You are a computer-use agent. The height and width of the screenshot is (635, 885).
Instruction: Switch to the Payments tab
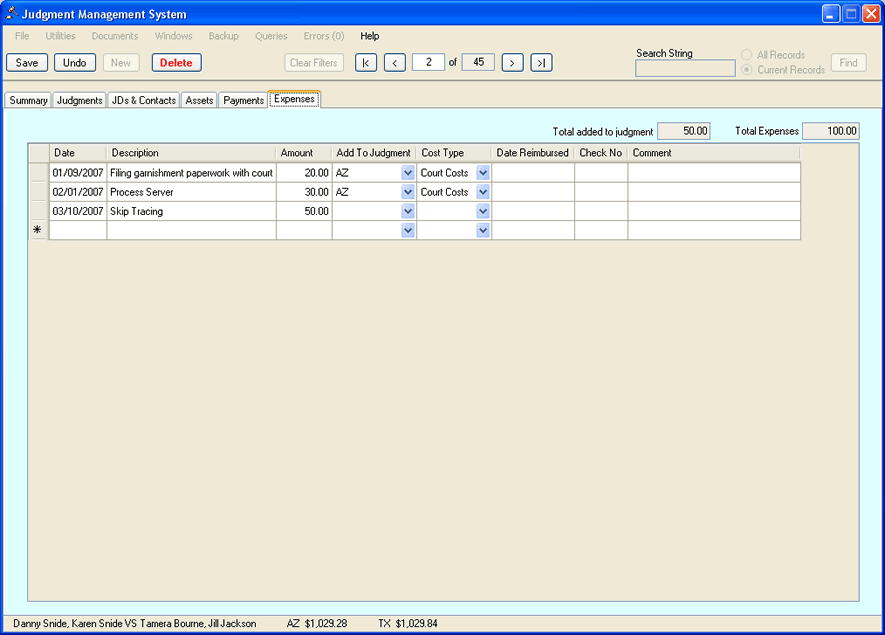[x=243, y=100]
